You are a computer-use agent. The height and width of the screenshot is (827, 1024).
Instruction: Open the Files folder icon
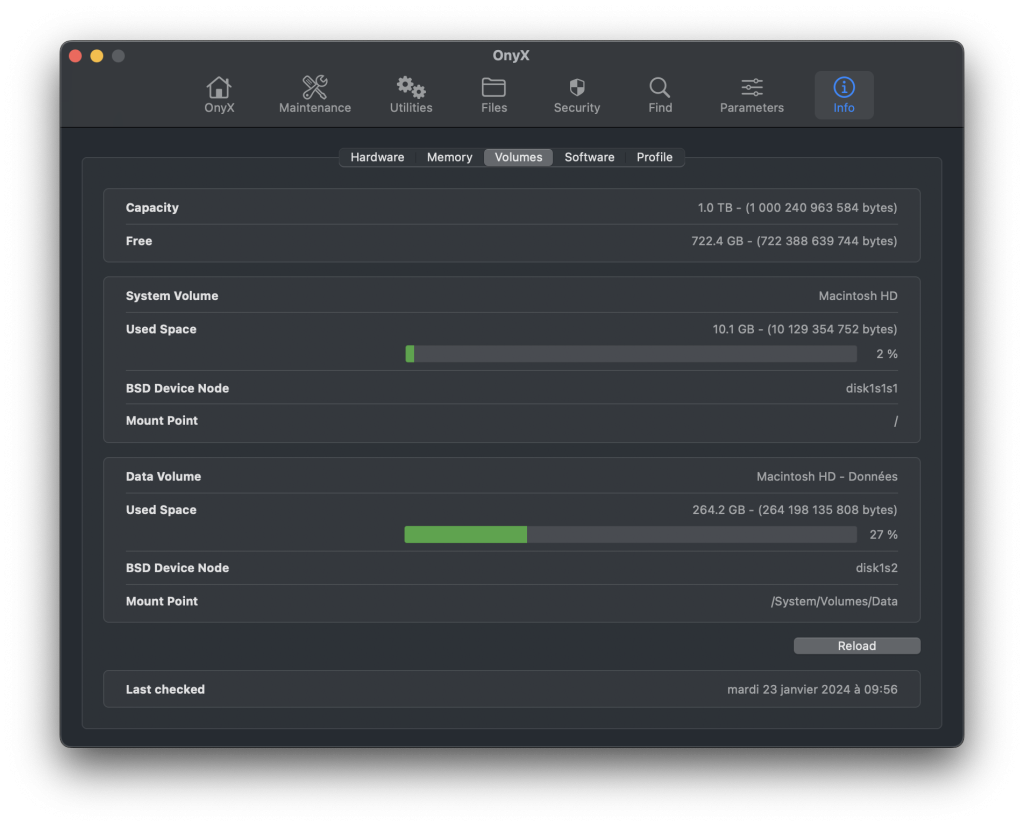coord(494,95)
